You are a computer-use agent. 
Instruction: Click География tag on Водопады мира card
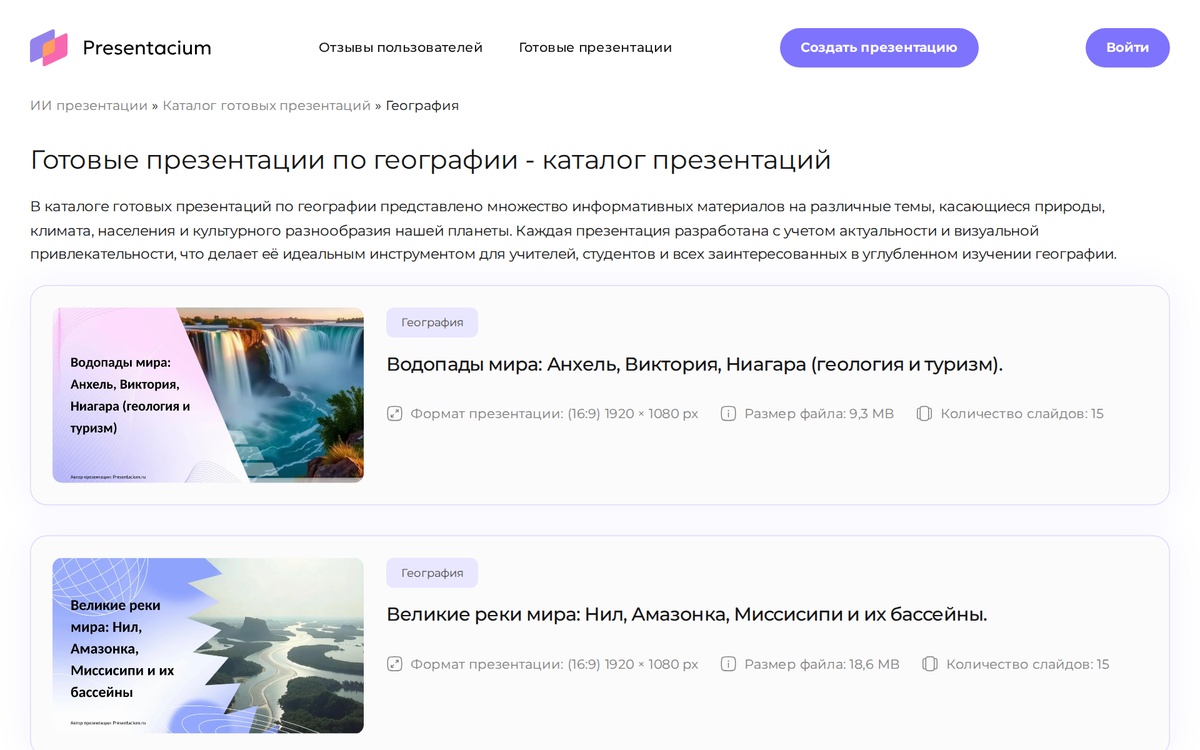pyautogui.click(x=432, y=322)
